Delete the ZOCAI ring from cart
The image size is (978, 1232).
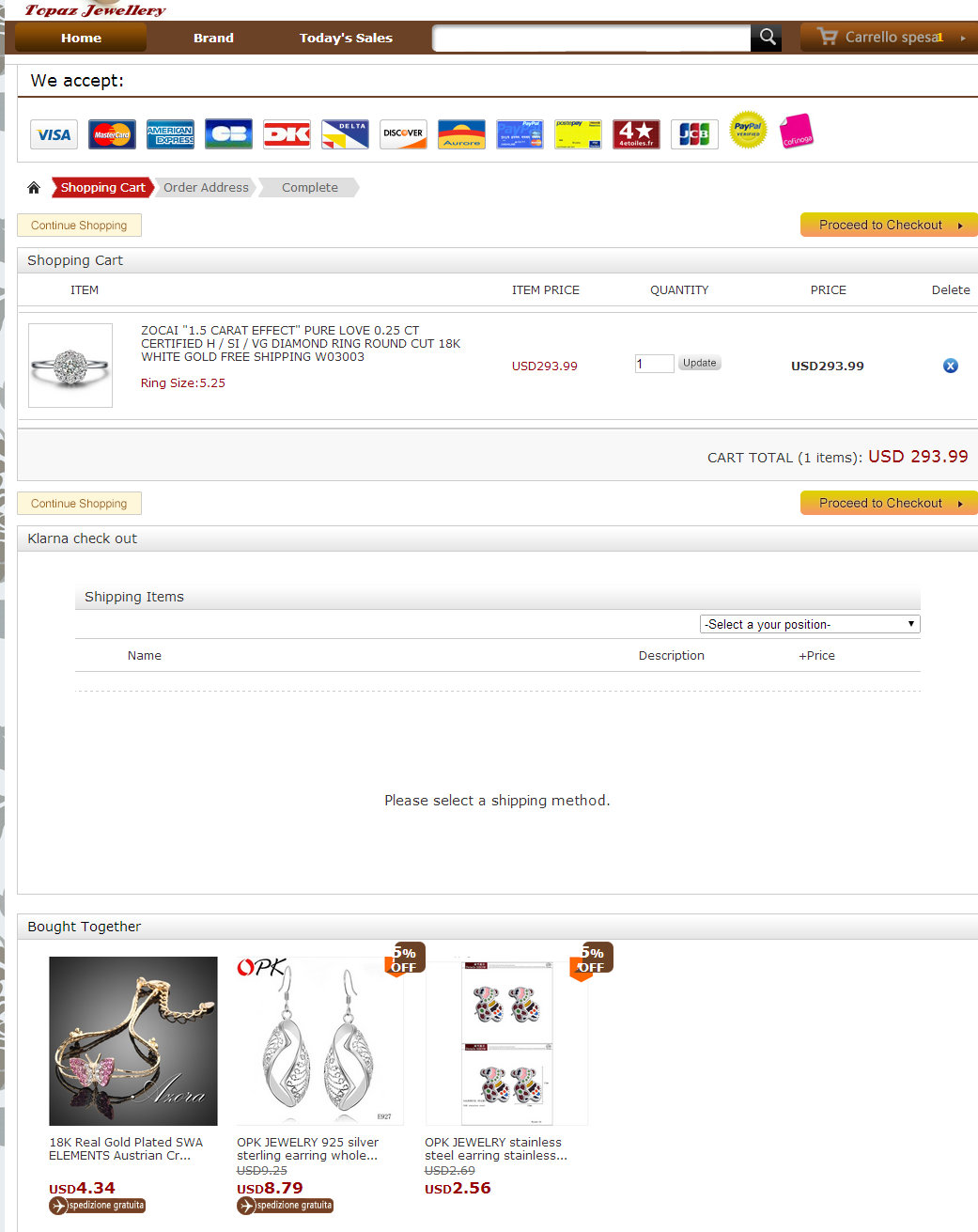click(x=951, y=366)
